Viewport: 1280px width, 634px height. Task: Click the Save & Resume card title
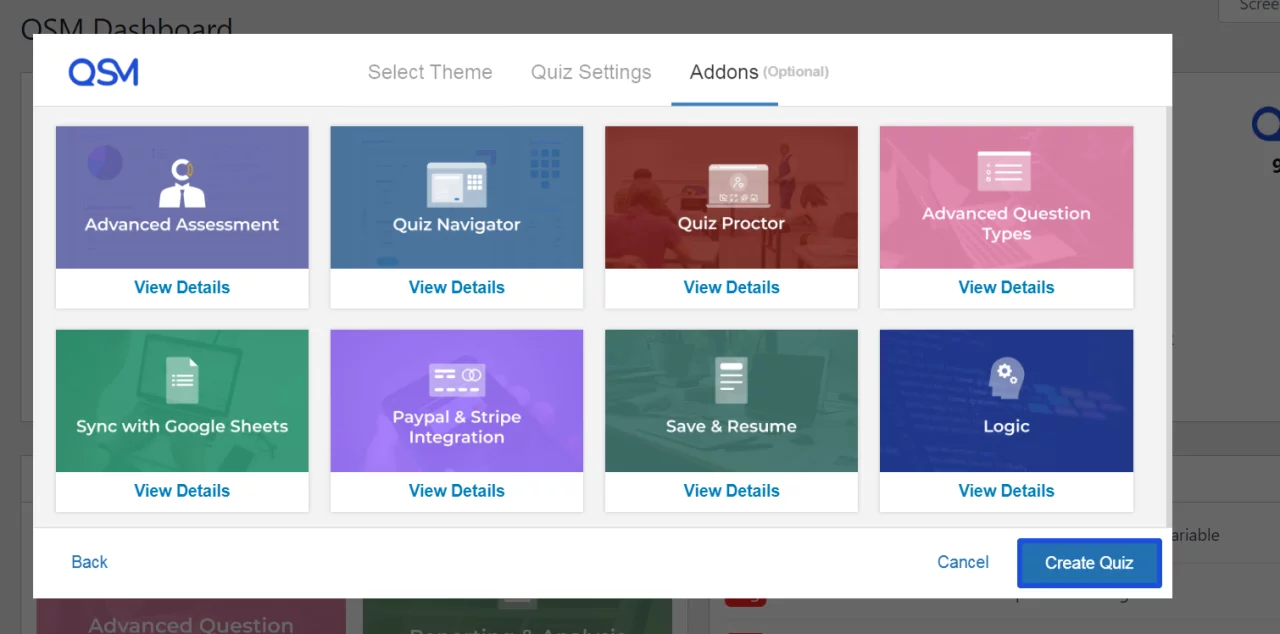point(731,426)
